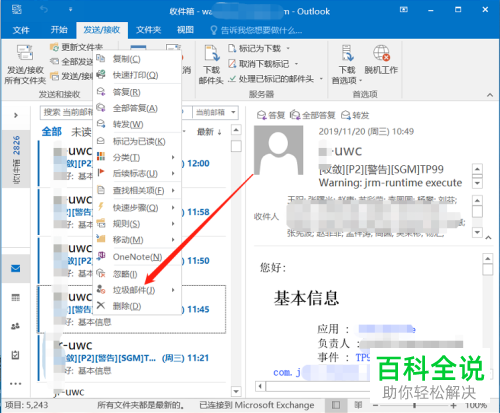
Task: Expand 移动(M) submenu
Action: tap(137, 240)
